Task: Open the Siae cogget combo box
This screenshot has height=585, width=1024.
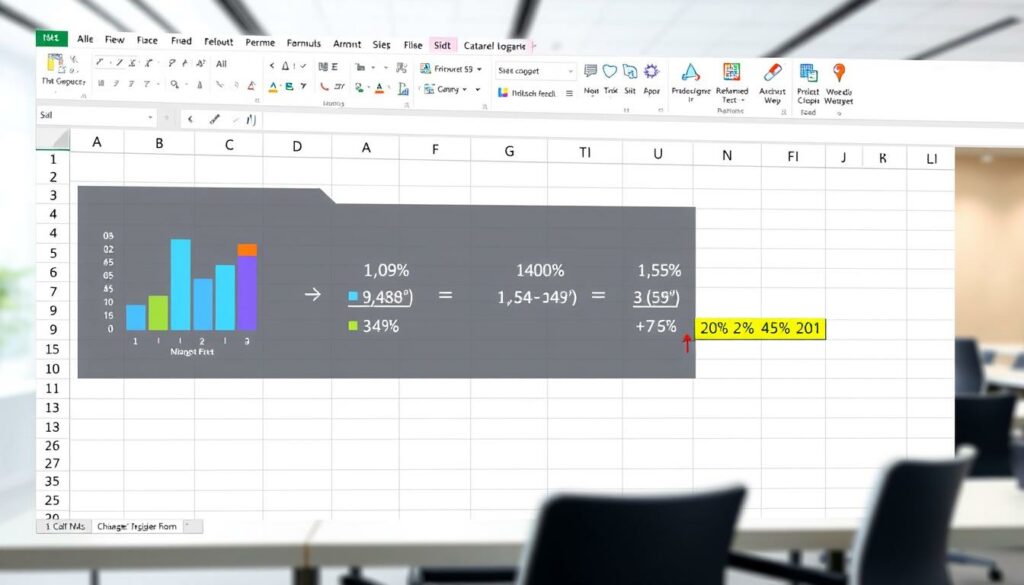Action: [536, 71]
